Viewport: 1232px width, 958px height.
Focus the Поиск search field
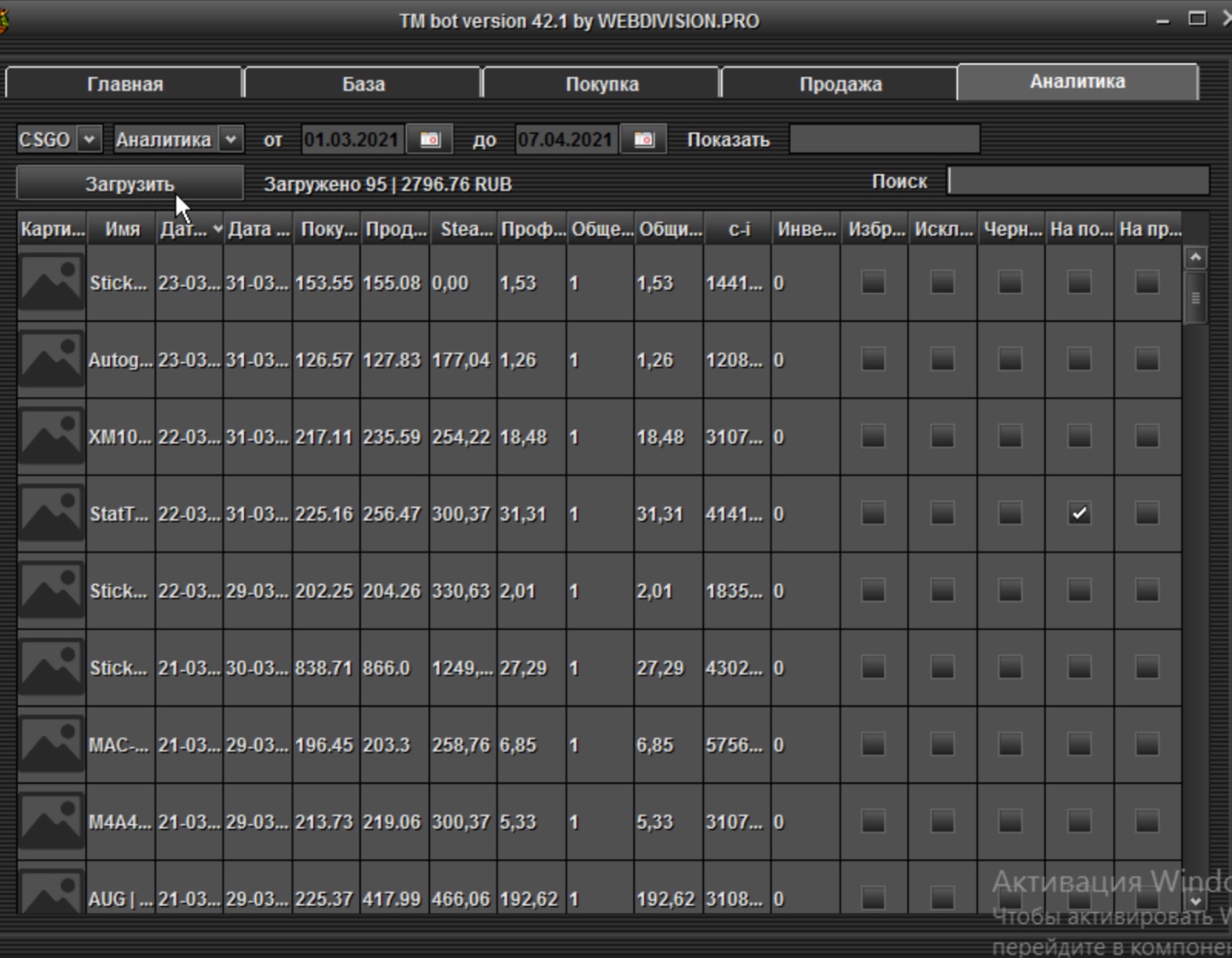pos(1078,181)
